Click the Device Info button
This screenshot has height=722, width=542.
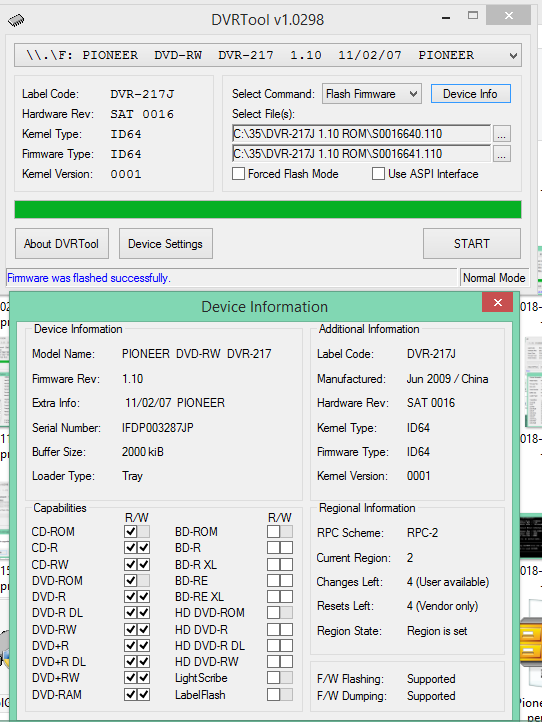470,94
